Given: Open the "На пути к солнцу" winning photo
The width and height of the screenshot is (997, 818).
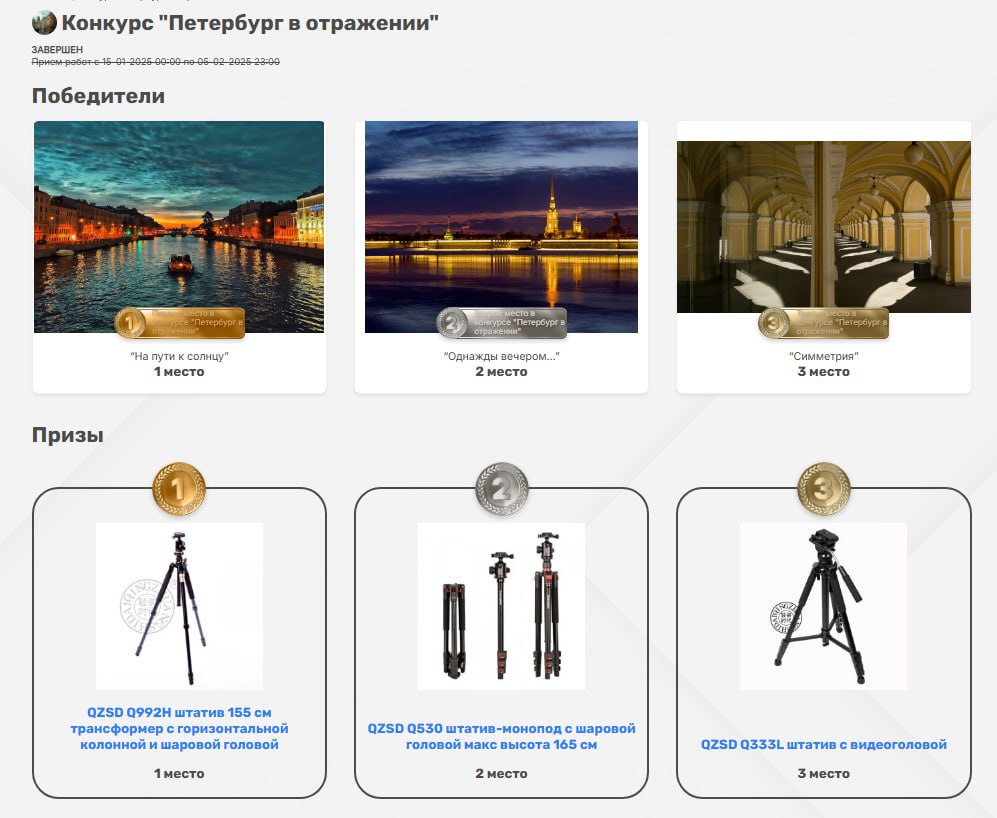Looking at the screenshot, I should tap(179, 226).
